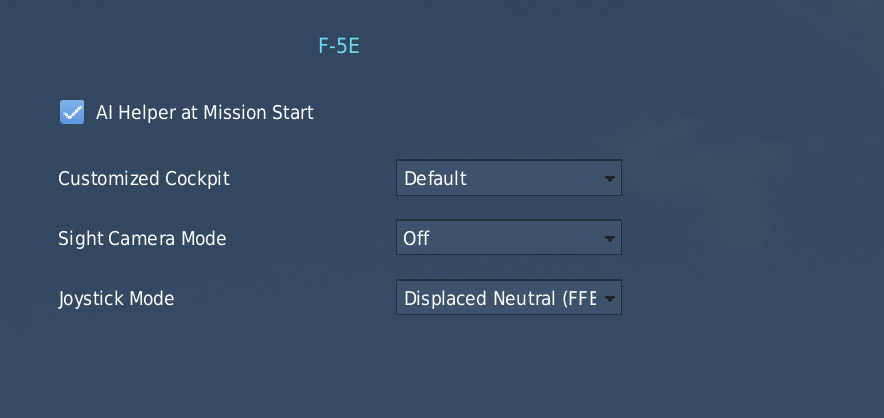Open the Joystick Mode dropdown
This screenshot has width=884, height=418.
(508, 298)
